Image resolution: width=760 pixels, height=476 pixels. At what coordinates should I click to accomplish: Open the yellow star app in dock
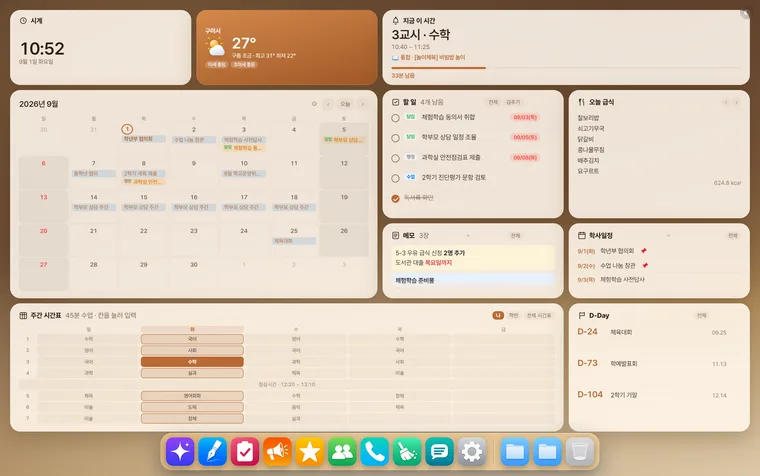coord(310,452)
